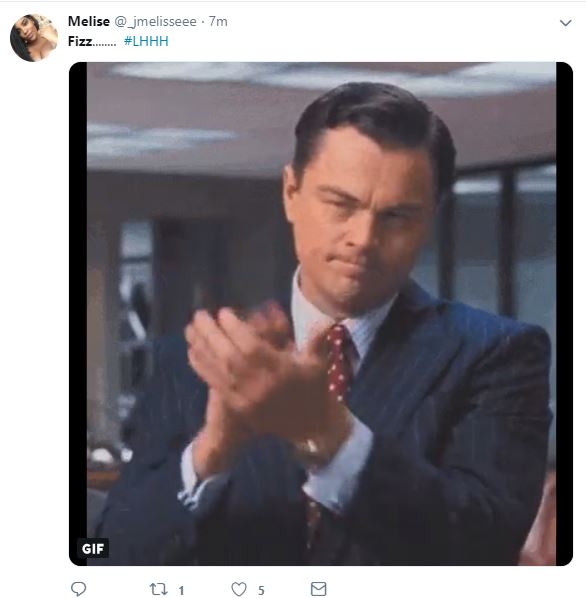Click the gold wristwatch in the GIF
The width and height of the screenshot is (586, 598).
click(309, 452)
